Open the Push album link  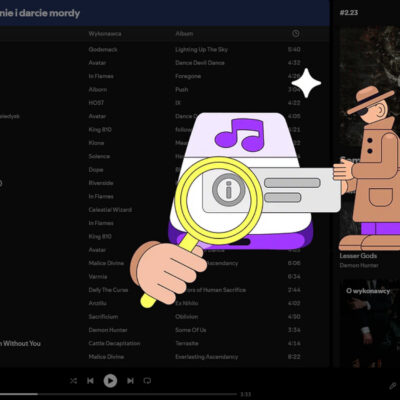coord(182,90)
